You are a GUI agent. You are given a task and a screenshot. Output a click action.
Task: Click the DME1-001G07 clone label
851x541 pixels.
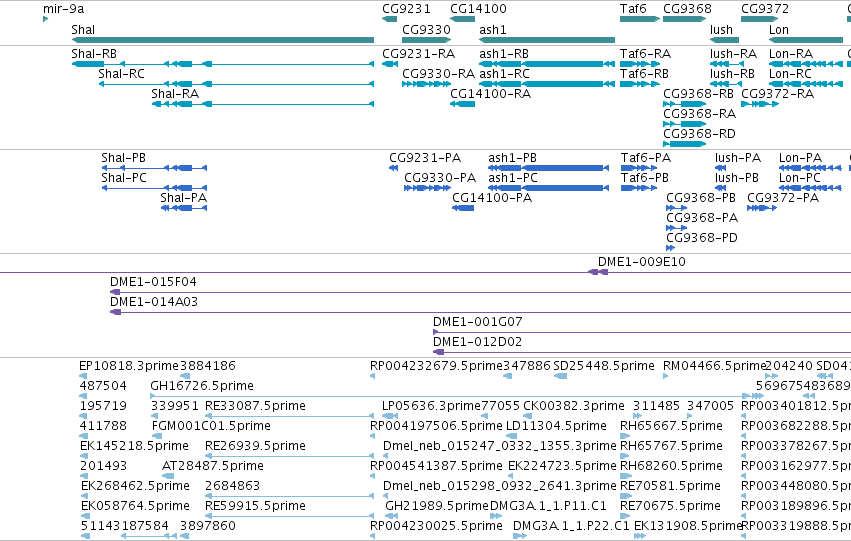(x=478, y=322)
